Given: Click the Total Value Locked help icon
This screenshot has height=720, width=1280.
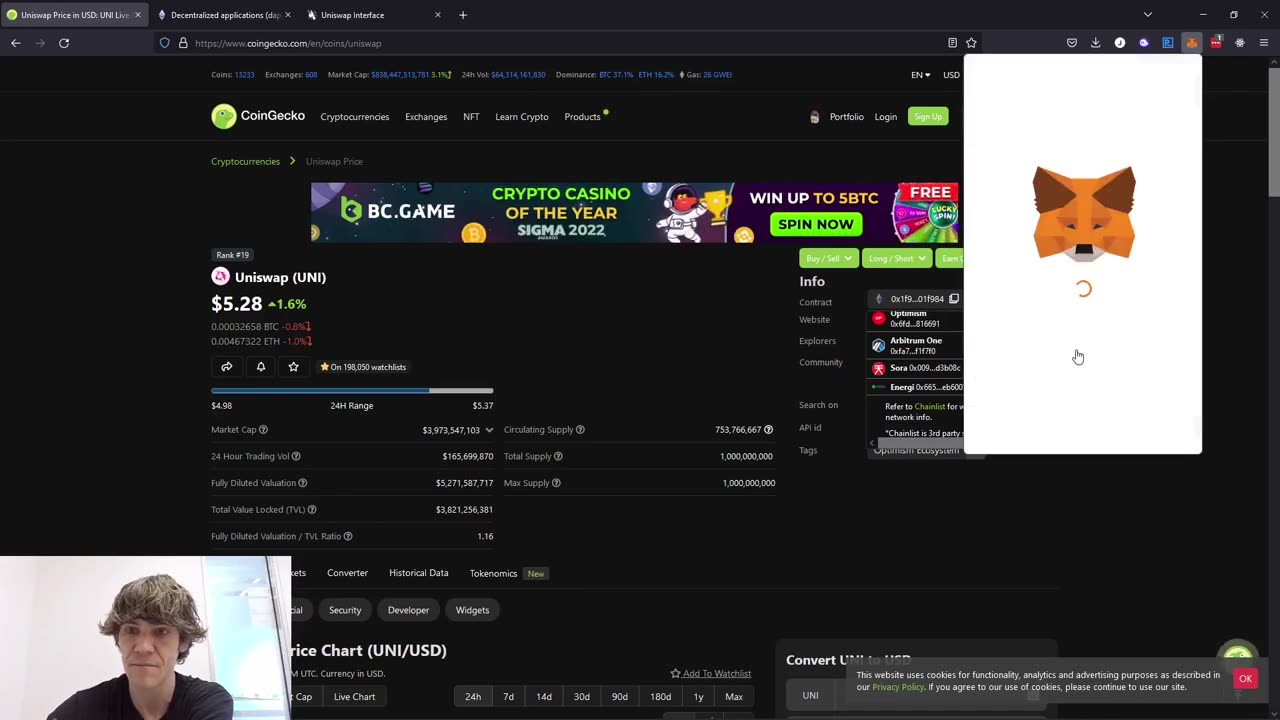Looking at the screenshot, I should [x=312, y=510].
